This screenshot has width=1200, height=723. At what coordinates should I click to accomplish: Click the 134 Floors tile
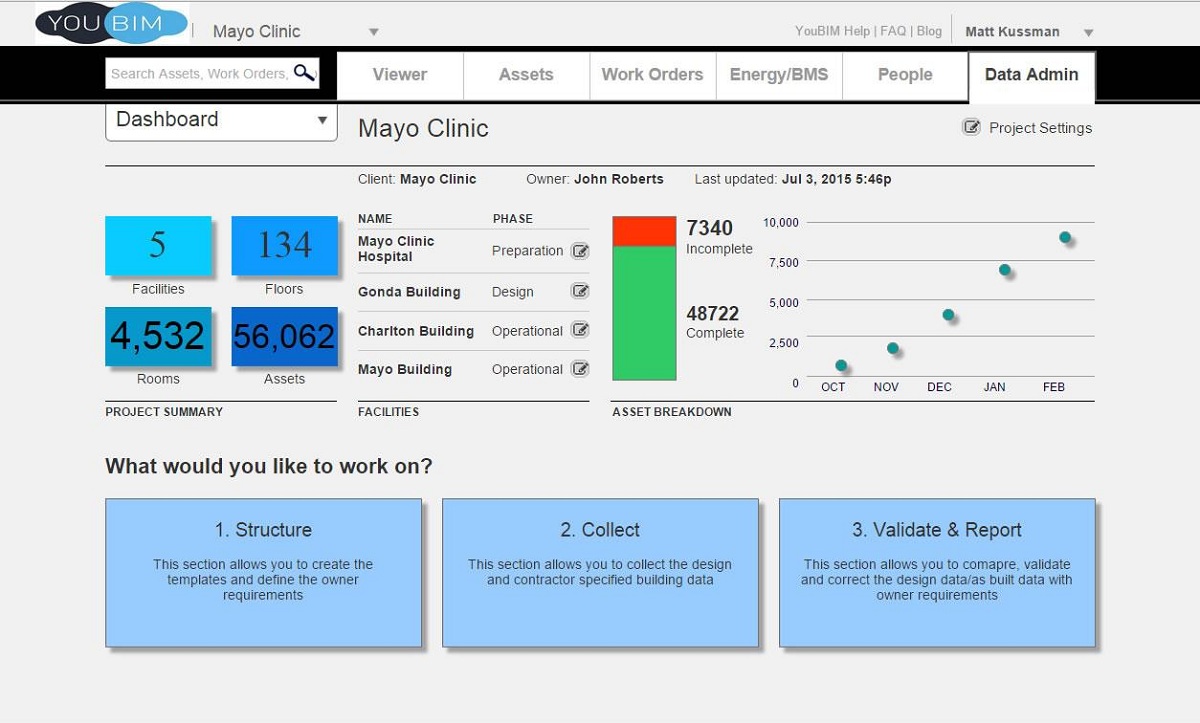[284, 246]
